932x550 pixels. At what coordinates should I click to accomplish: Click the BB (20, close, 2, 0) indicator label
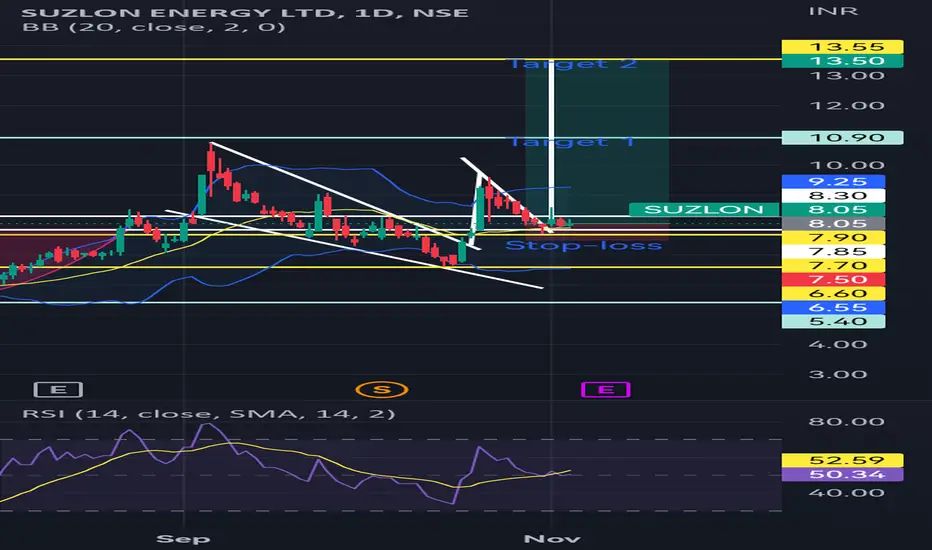pyautogui.click(x=153, y=27)
